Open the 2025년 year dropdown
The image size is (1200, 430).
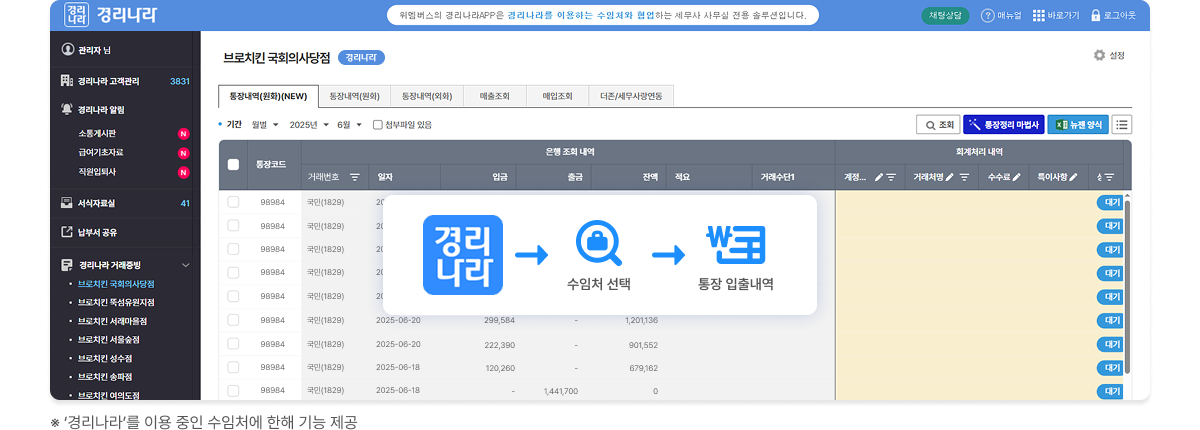coord(309,125)
